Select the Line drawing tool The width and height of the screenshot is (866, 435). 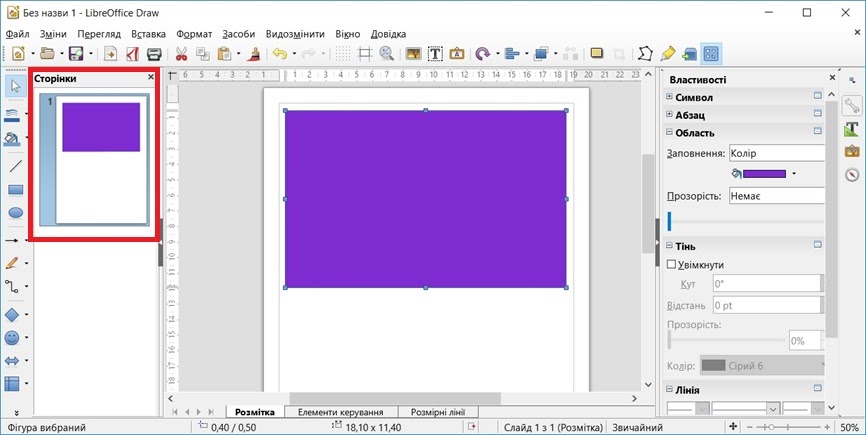(x=15, y=165)
